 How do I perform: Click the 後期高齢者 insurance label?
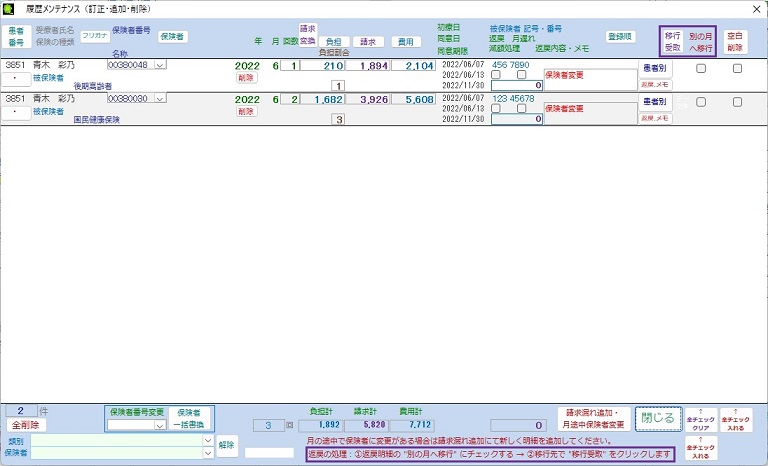93,86
